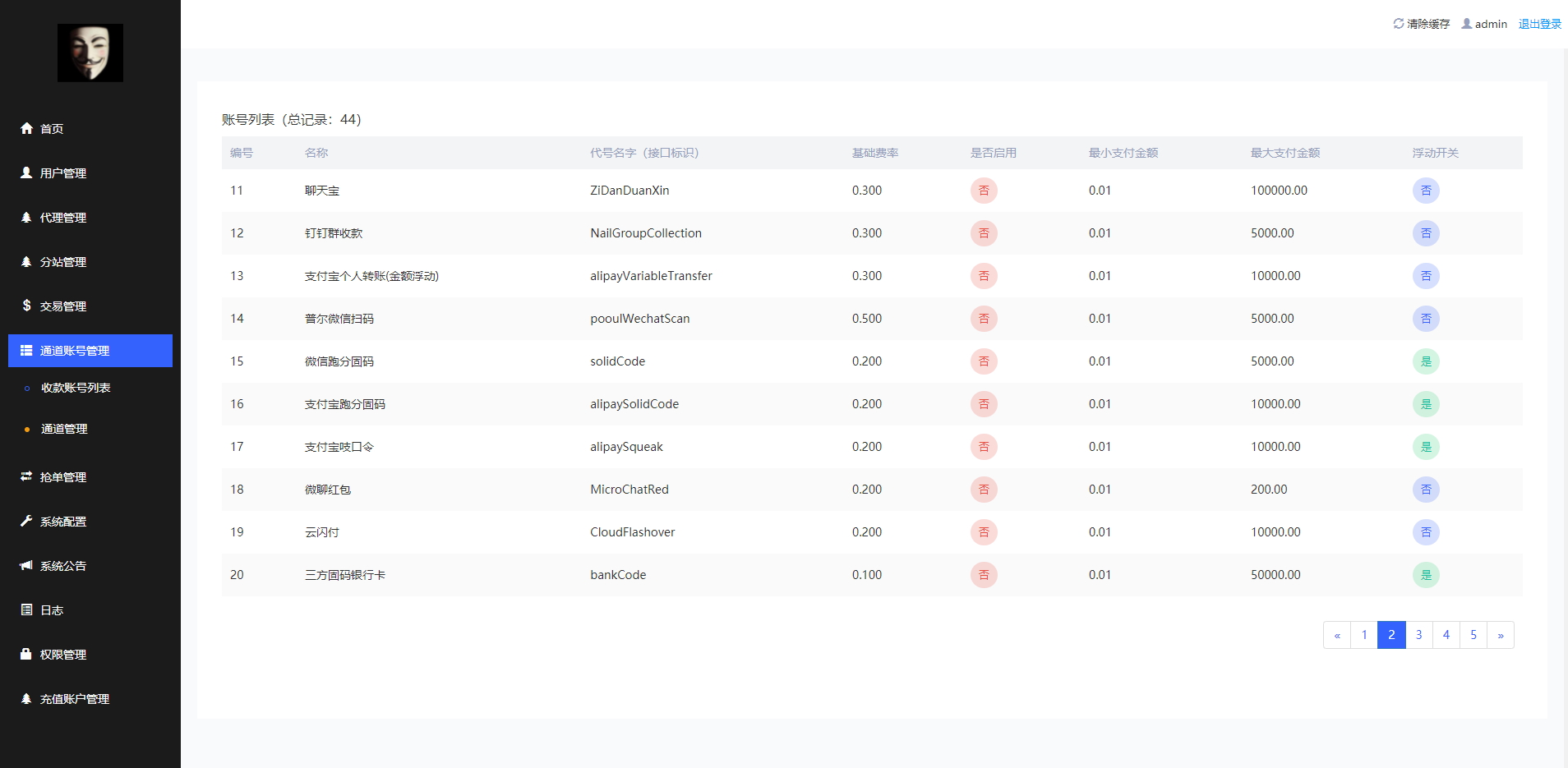The image size is (1568, 768).
Task: Click the home icon beside 首页
Action: pos(26,128)
